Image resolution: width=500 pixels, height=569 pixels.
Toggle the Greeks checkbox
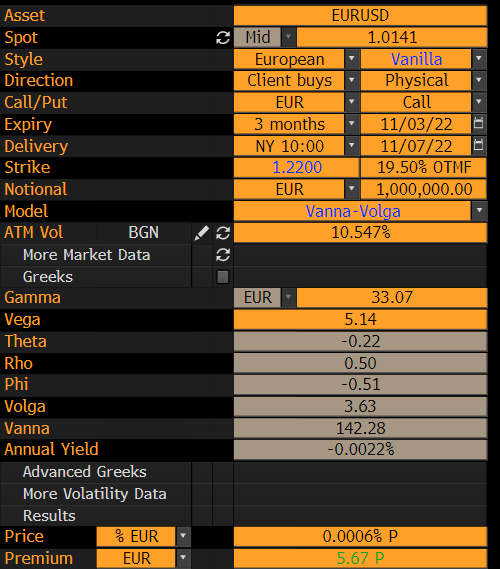point(222,277)
